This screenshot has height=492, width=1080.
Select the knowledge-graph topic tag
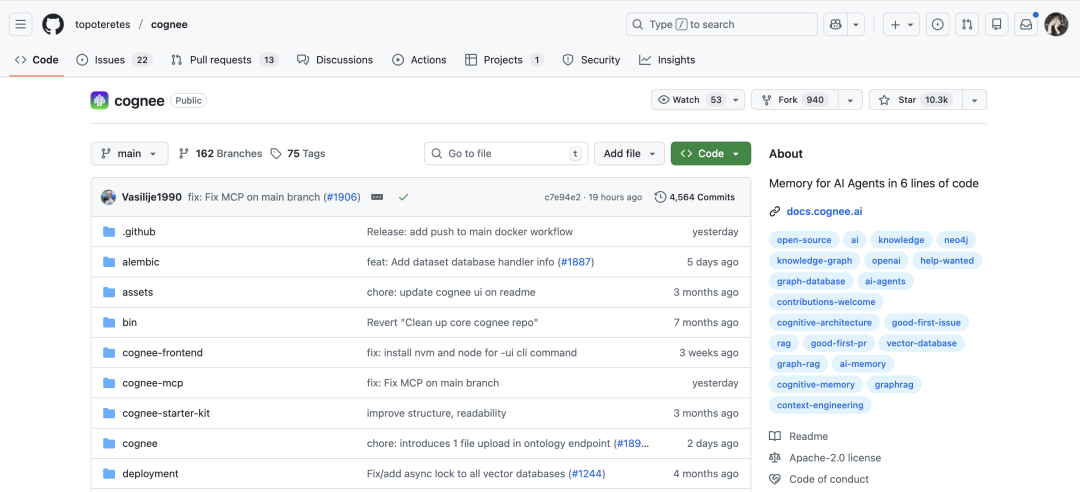(814, 260)
